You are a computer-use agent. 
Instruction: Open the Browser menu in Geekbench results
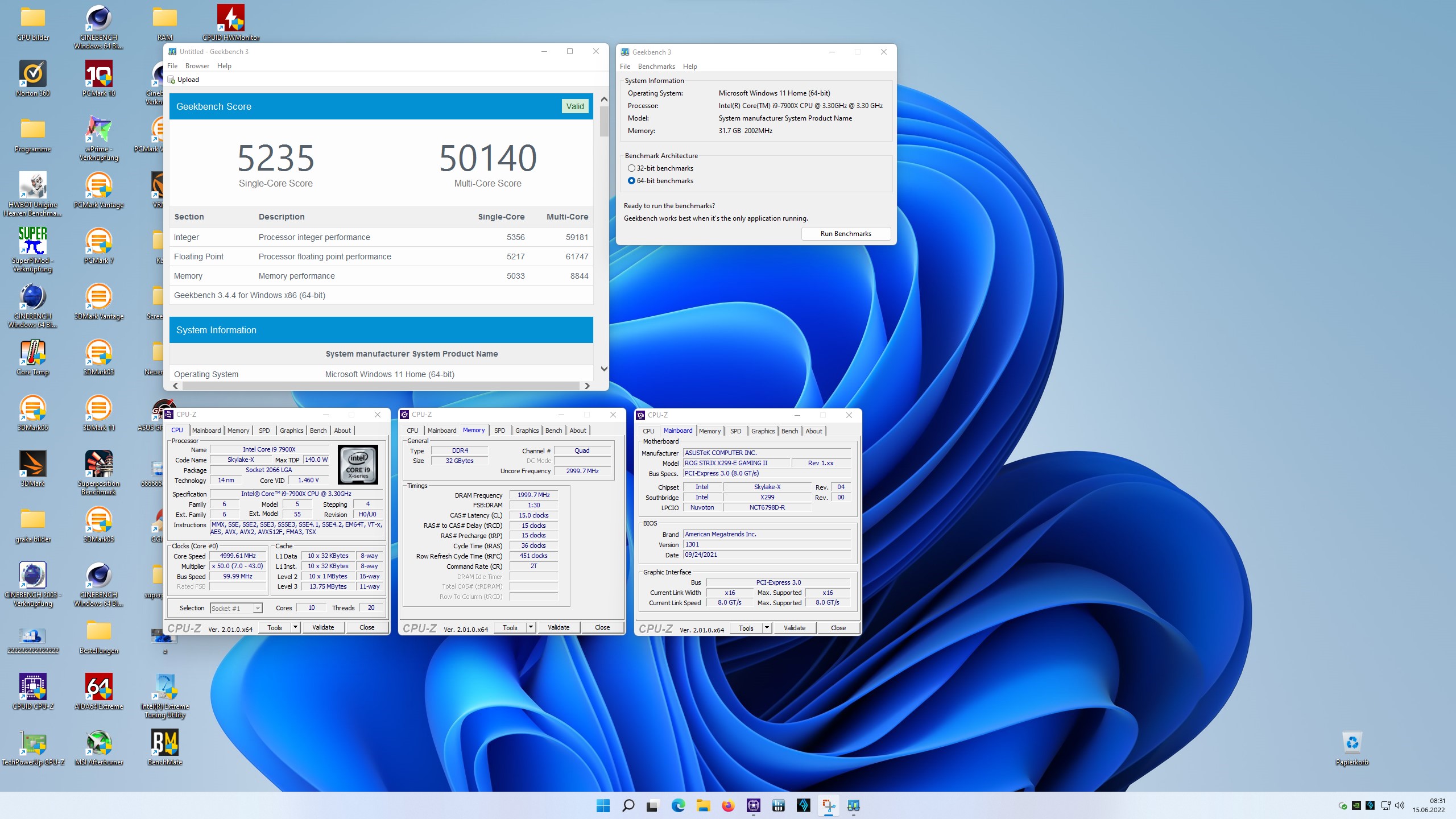(x=197, y=66)
